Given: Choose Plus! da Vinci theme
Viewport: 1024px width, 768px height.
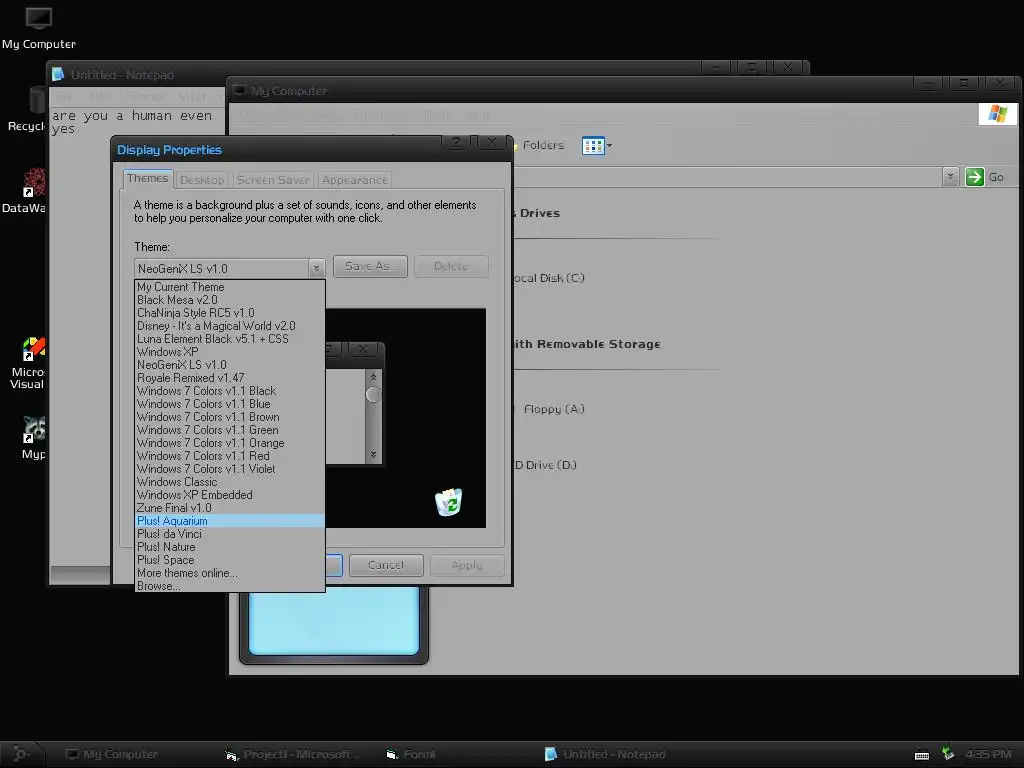Looking at the screenshot, I should [x=230, y=534].
